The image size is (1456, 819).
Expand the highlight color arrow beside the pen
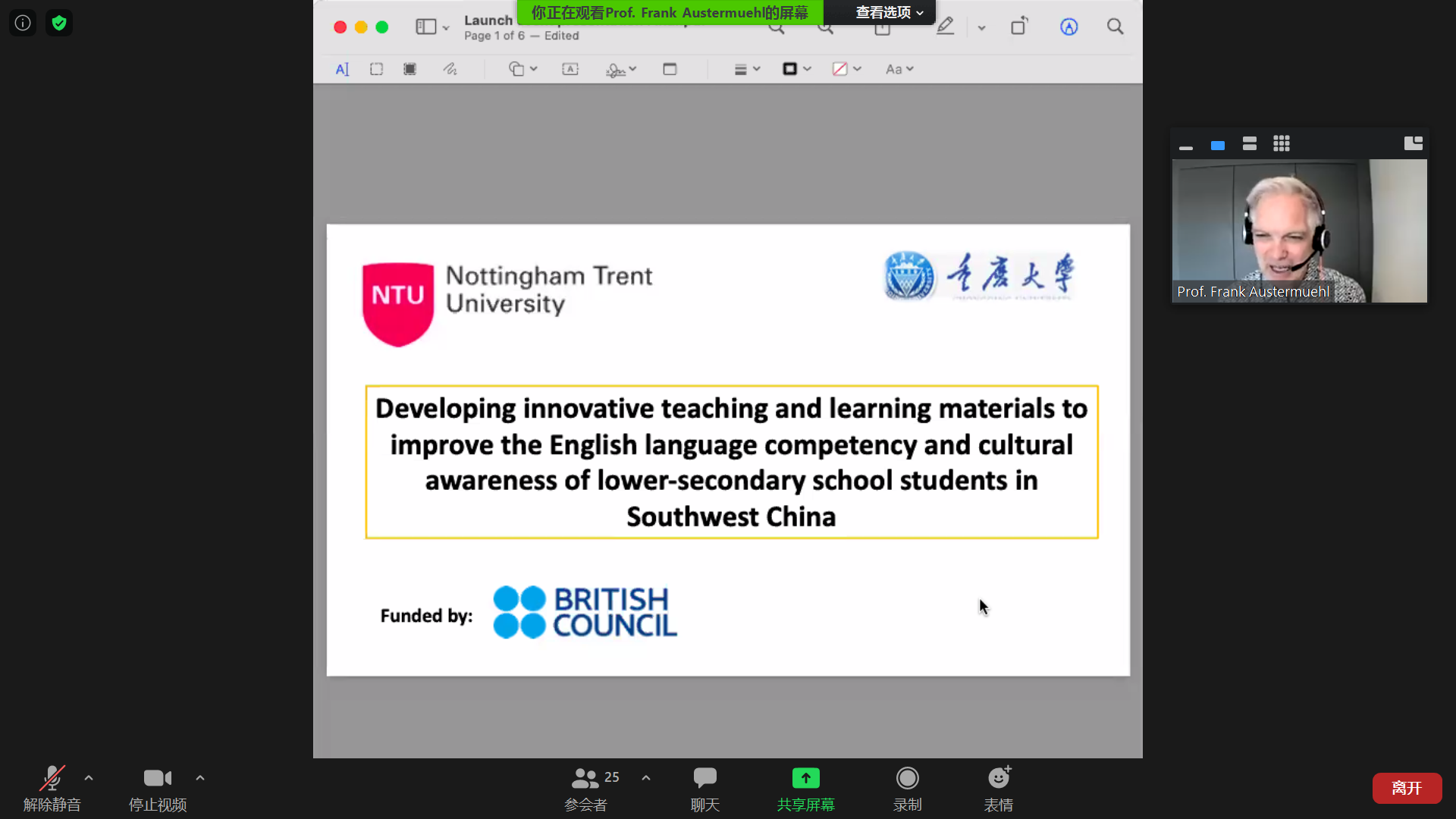[x=981, y=27]
